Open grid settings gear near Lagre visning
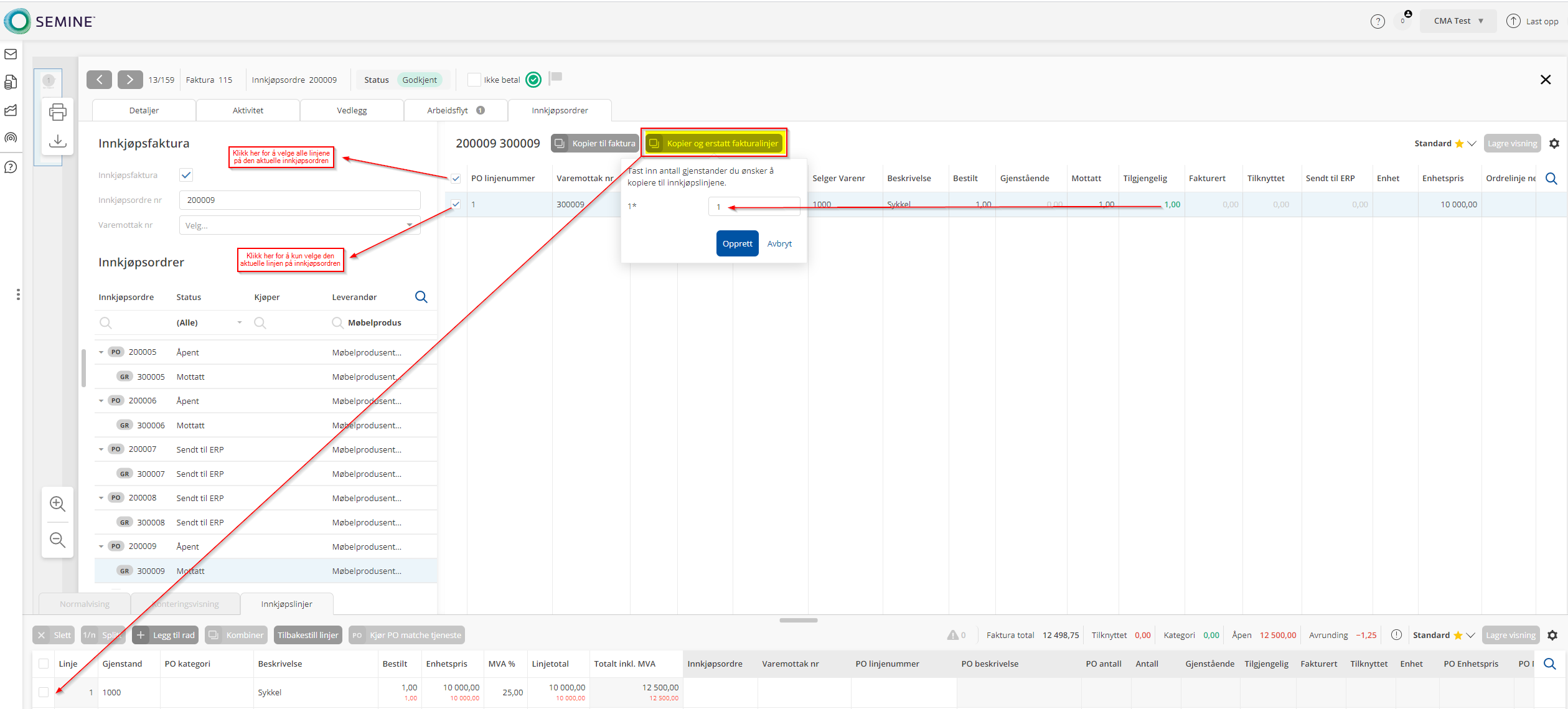Viewport: 1568px width, 709px height. 1554,144
